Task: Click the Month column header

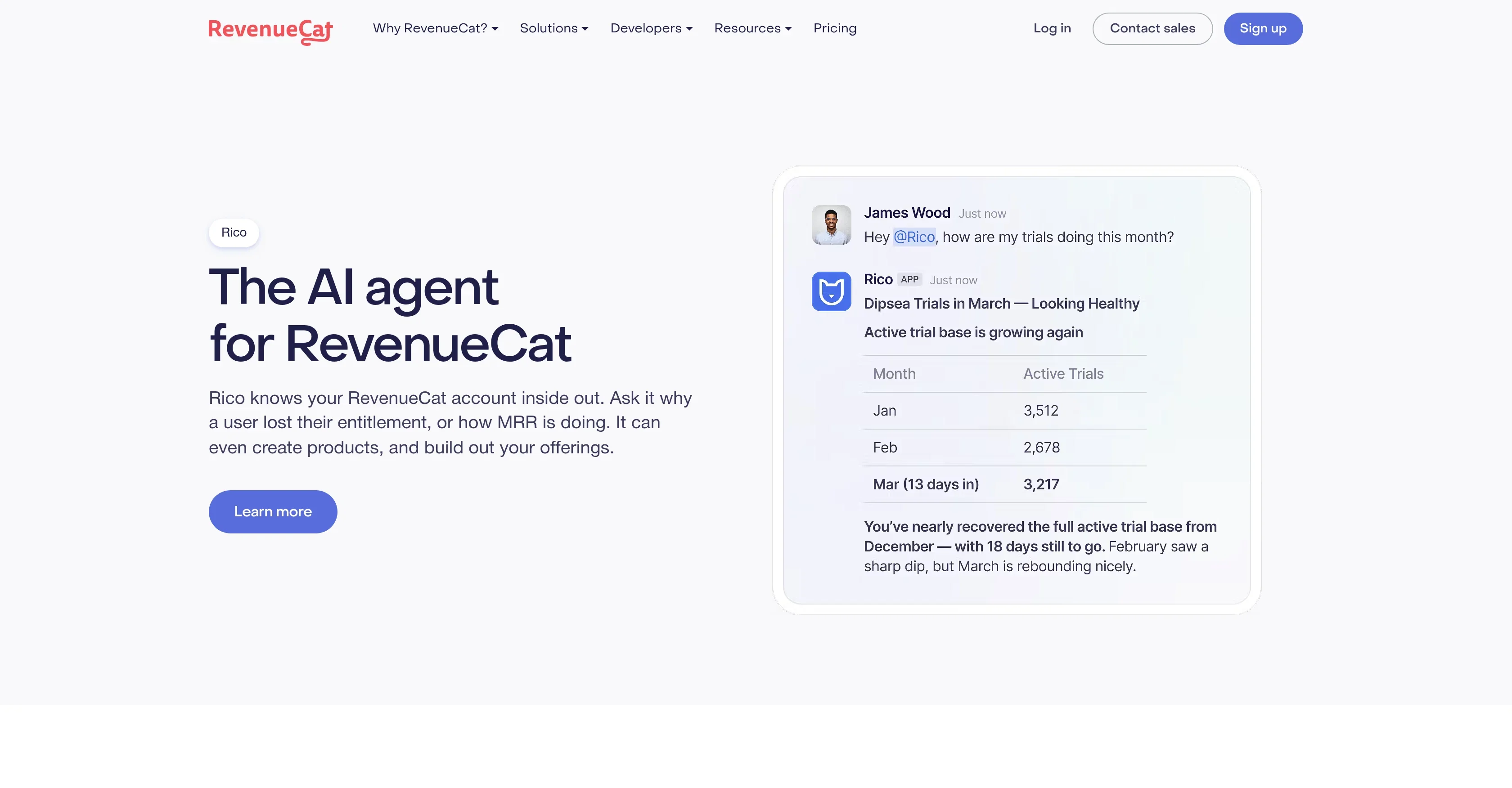Action: (894, 374)
